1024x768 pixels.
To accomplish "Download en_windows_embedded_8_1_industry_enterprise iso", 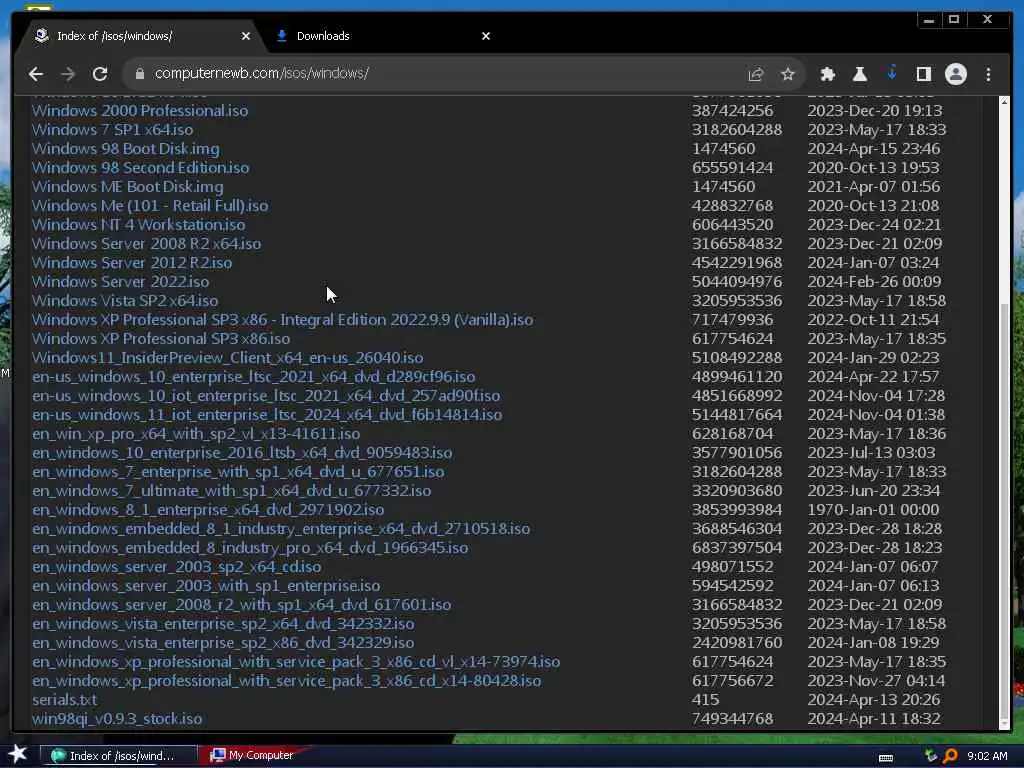I will (x=281, y=528).
